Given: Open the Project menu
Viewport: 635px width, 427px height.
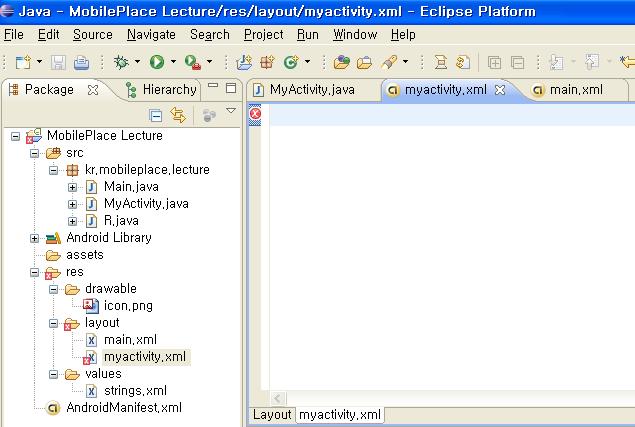Looking at the screenshot, I should pos(264,35).
